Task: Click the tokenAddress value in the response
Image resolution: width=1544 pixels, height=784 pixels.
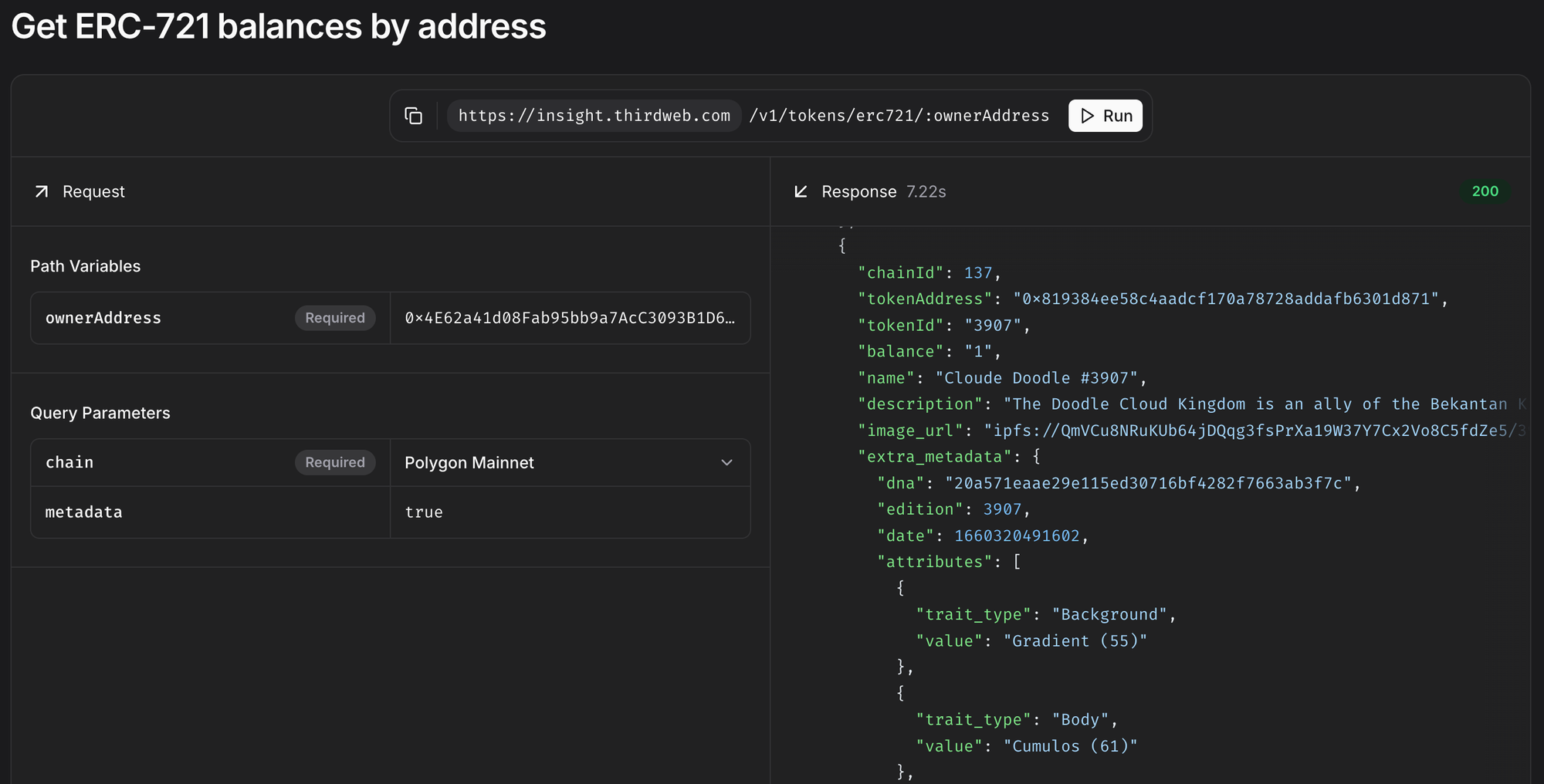Action: [1227, 299]
